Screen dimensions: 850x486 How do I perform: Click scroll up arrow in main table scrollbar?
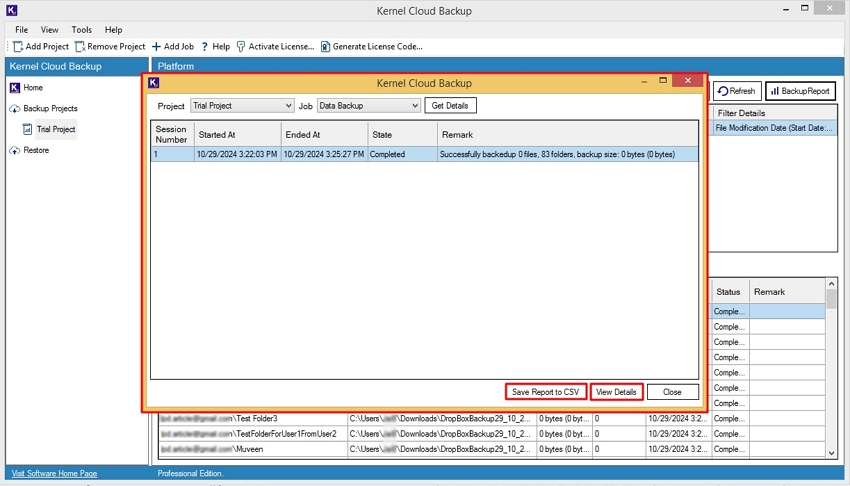[832, 284]
